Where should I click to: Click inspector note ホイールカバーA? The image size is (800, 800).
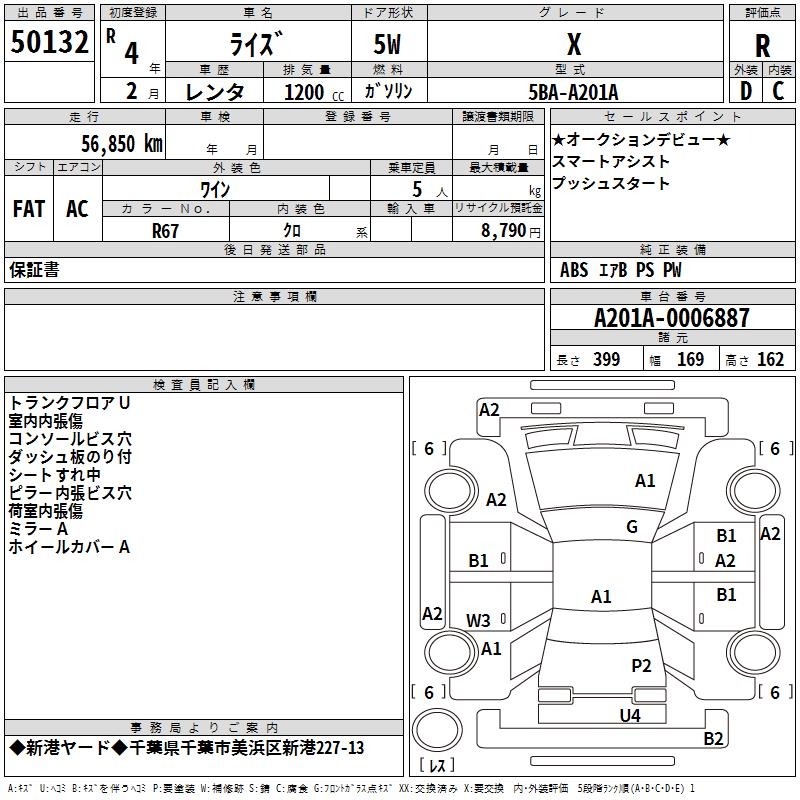pyautogui.click(x=69, y=547)
